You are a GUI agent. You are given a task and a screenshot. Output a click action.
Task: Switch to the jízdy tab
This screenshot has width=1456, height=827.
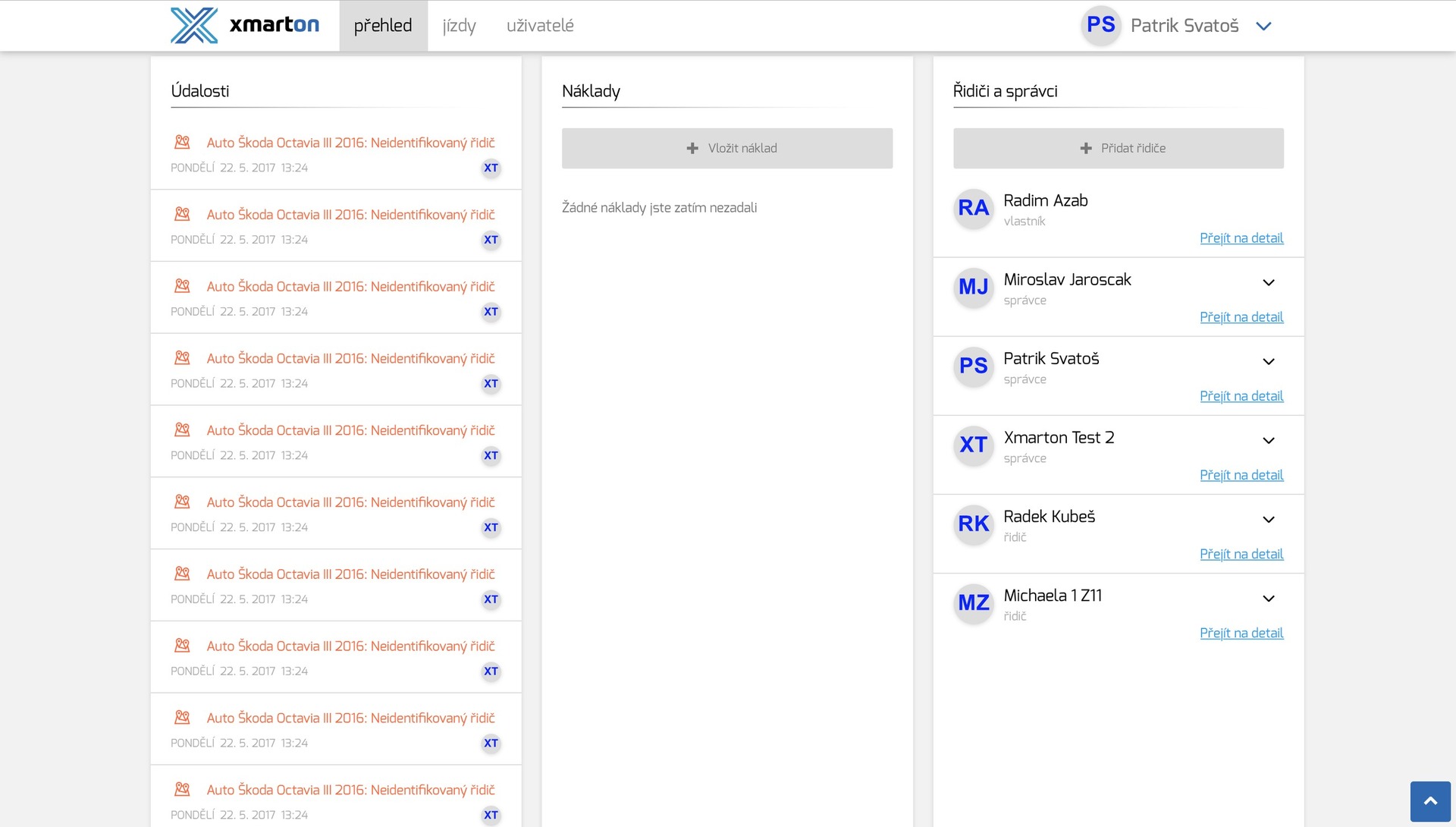pos(459,26)
